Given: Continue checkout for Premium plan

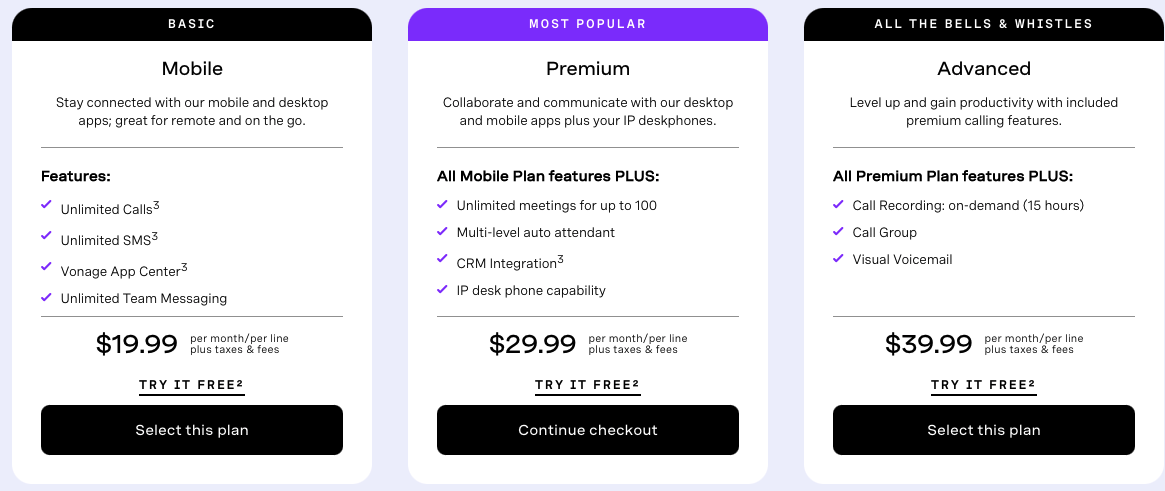Looking at the screenshot, I should (x=588, y=430).
